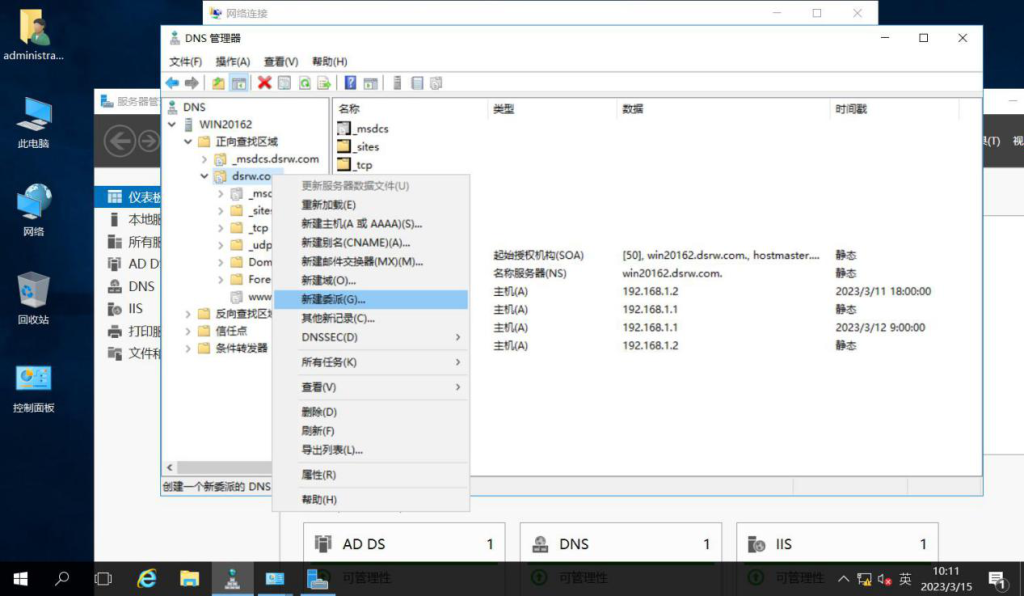This screenshot has height=596, width=1024.
Task: Choose 新建邮件交换器(MX)(M)...
Action: point(370,262)
